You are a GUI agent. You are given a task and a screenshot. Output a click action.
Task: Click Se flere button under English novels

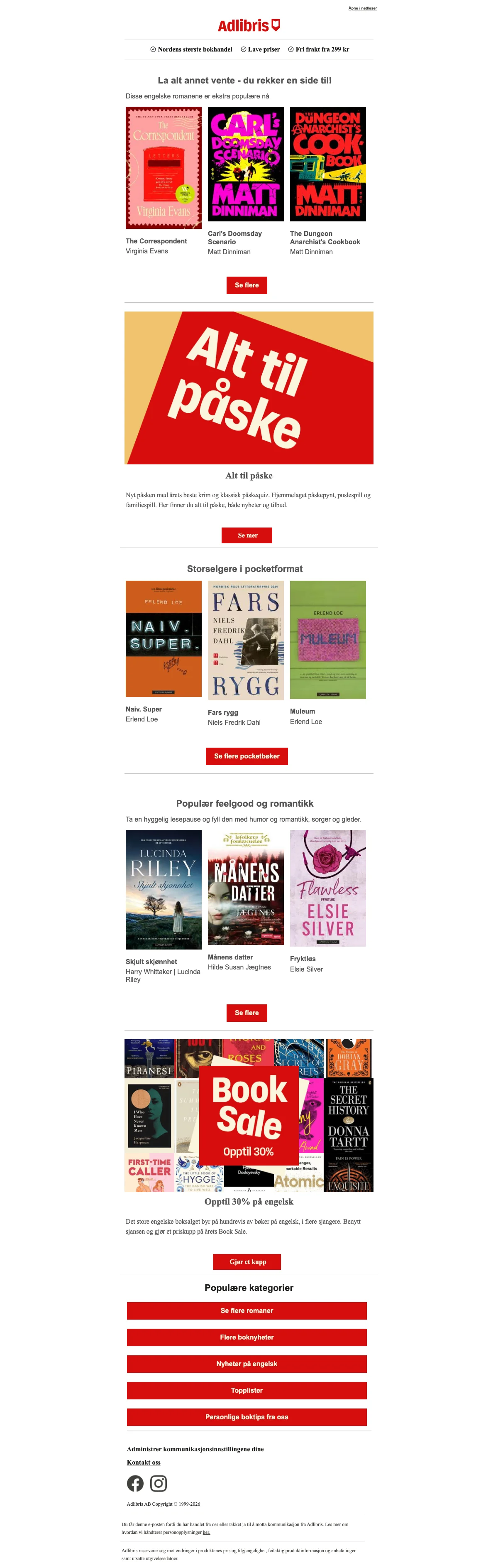click(x=247, y=285)
